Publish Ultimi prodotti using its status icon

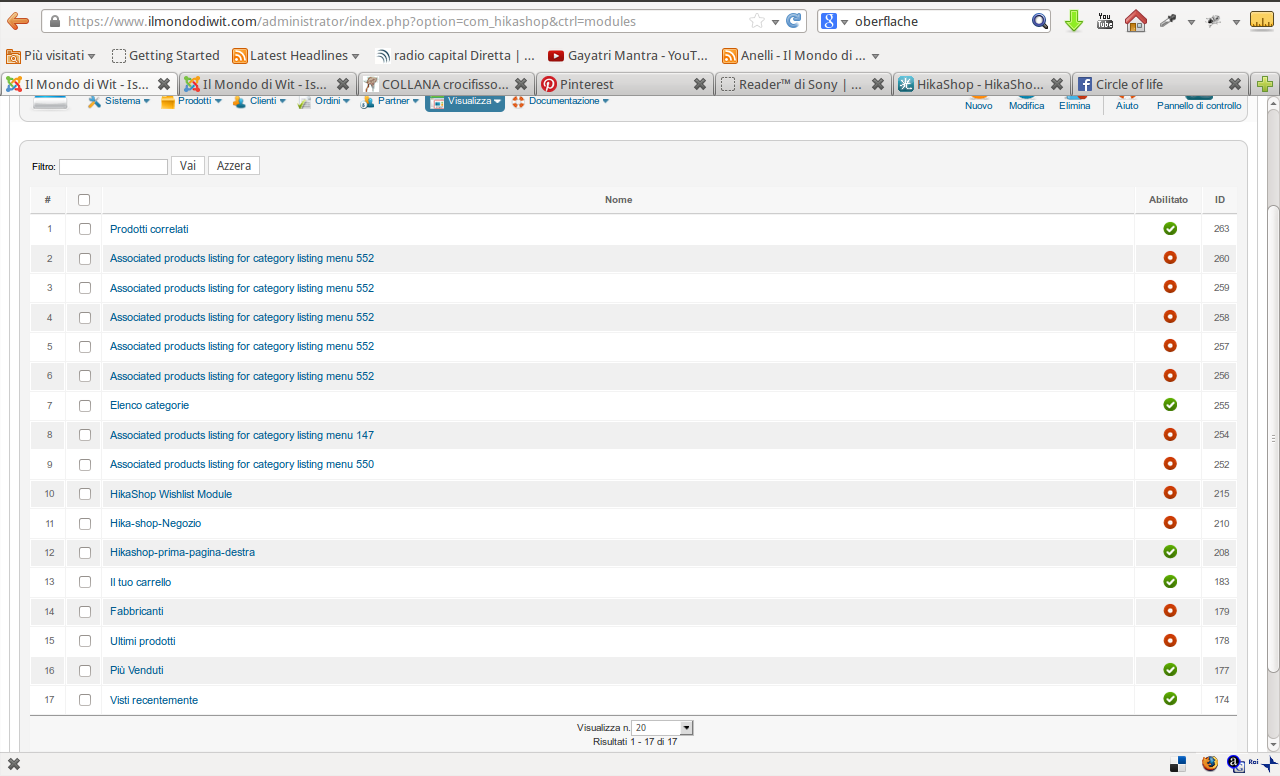tap(1170, 640)
